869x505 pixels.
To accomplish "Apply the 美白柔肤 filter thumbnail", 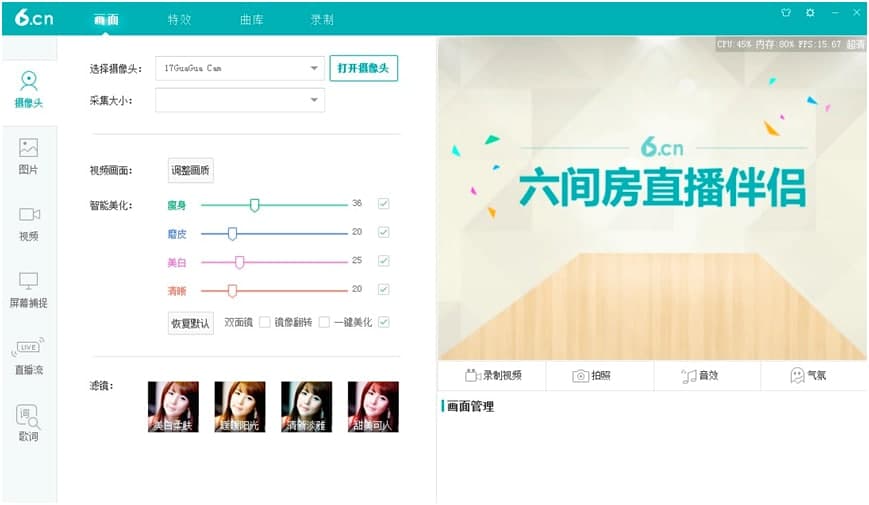I will 173,407.
